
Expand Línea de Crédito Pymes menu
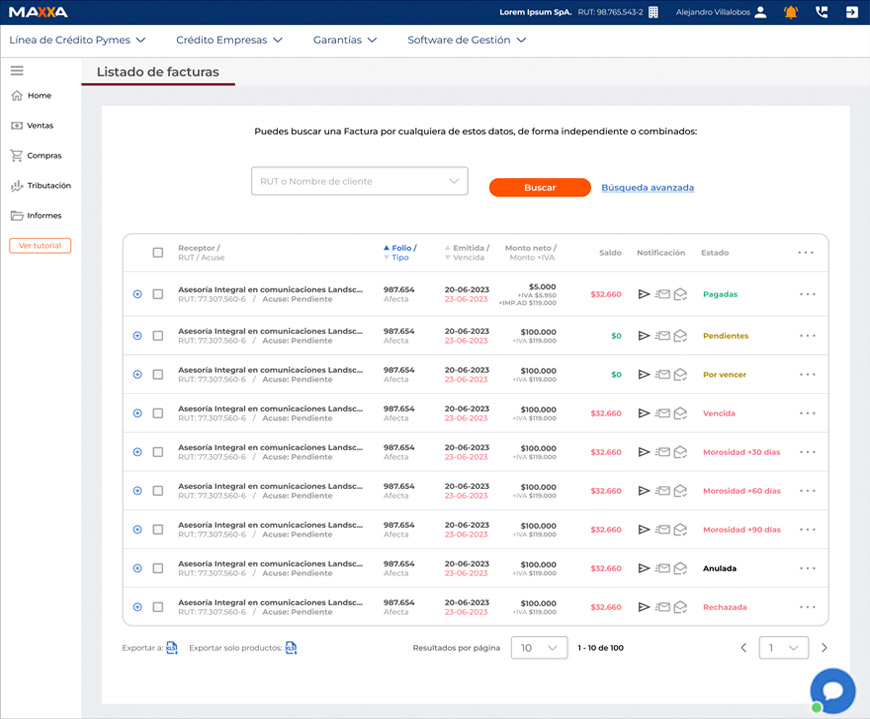[x=77, y=40]
